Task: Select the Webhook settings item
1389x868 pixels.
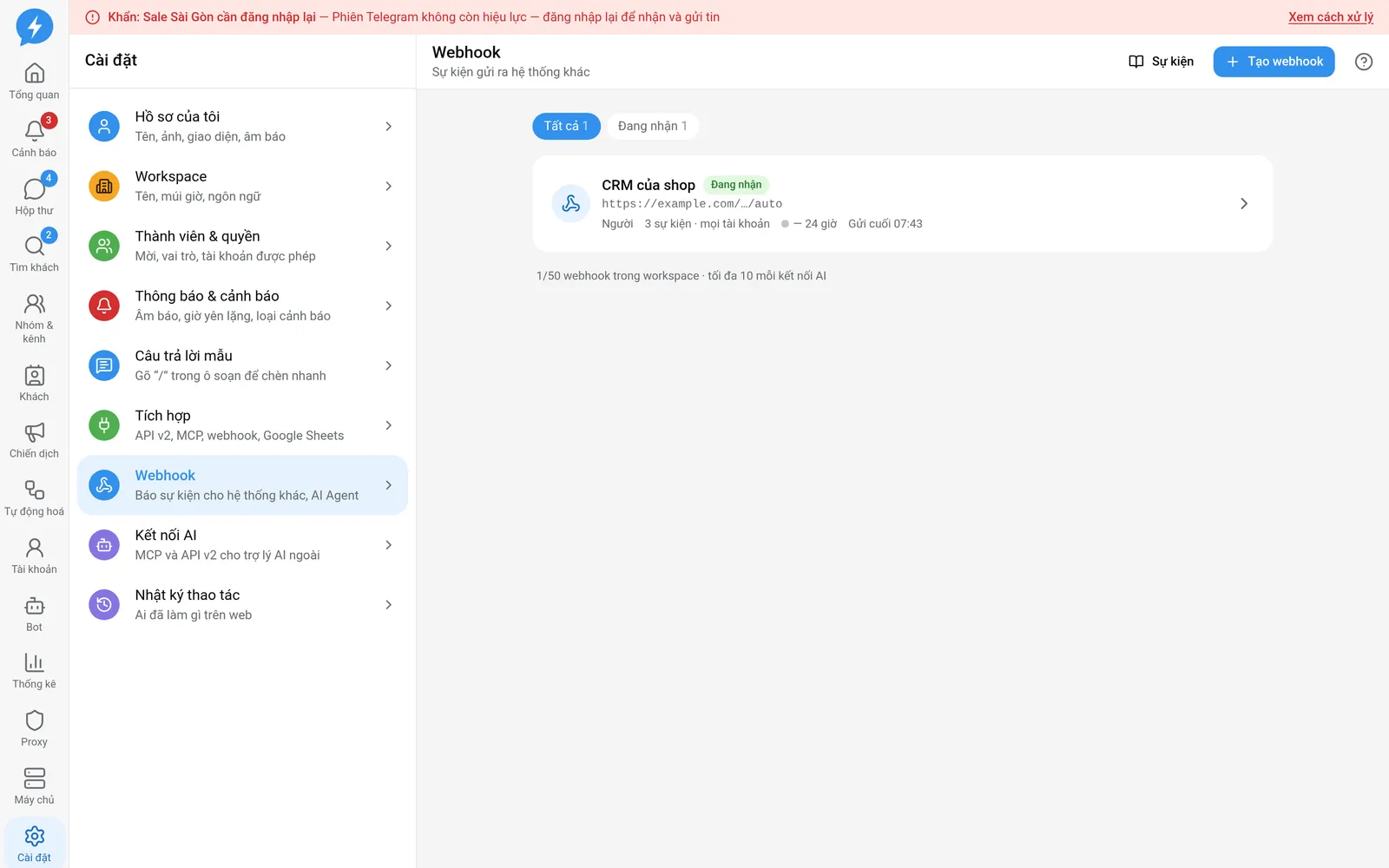Action: pos(242,485)
